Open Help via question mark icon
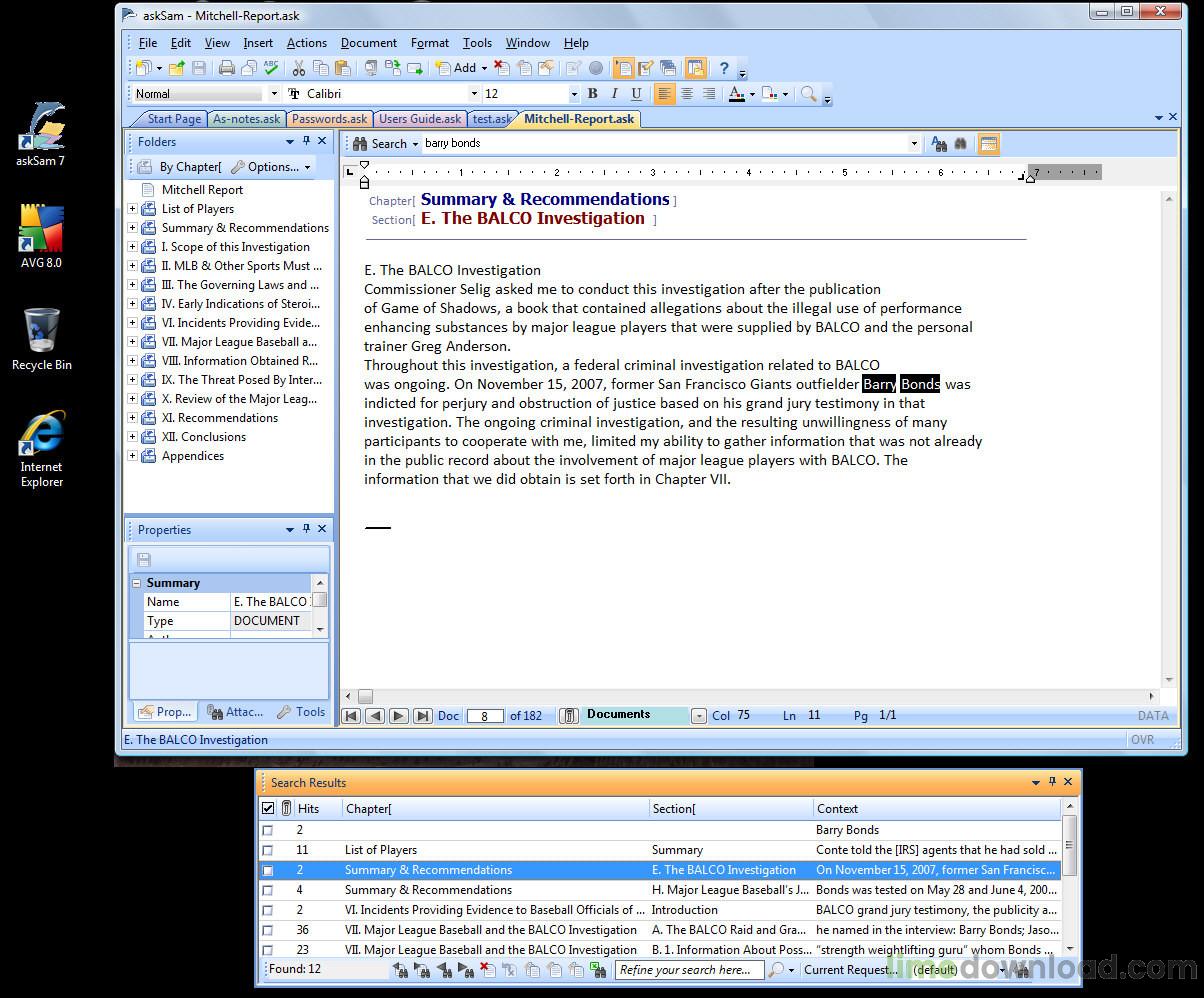The width and height of the screenshot is (1204, 998). [725, 68]
